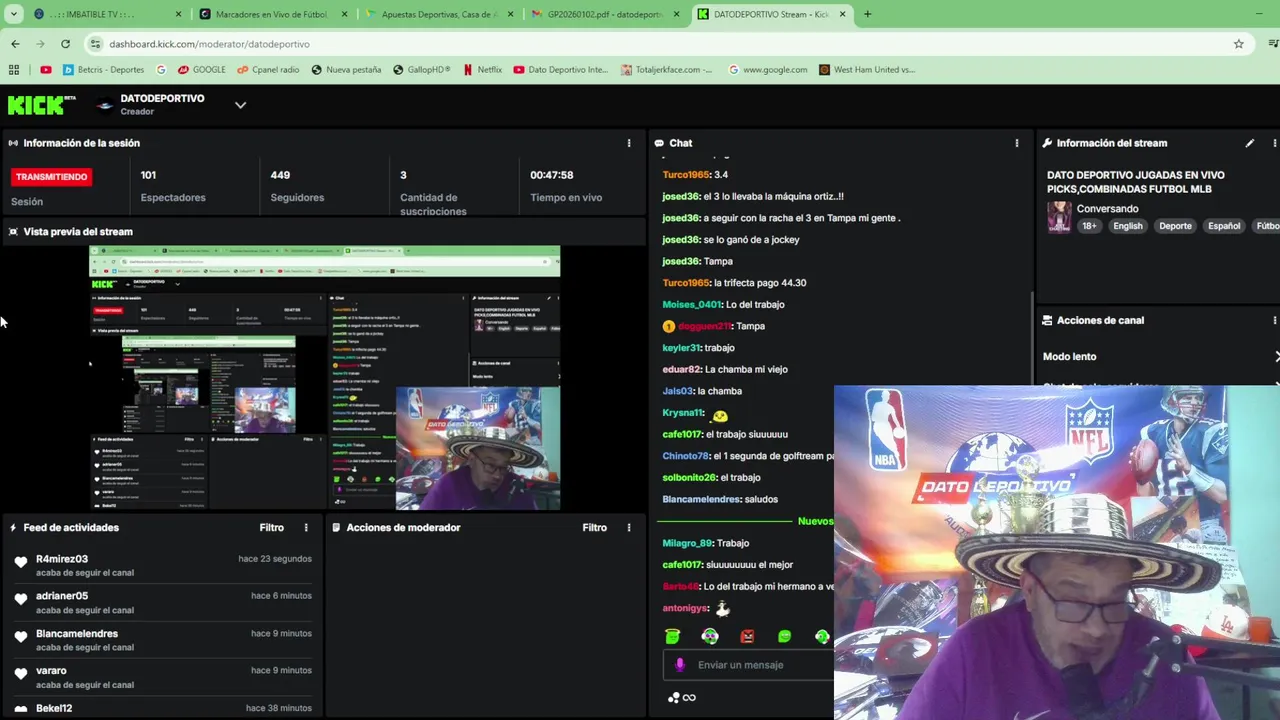Edit stream info with the pencil icon
1280x720 pixels.
[1249, 143]
